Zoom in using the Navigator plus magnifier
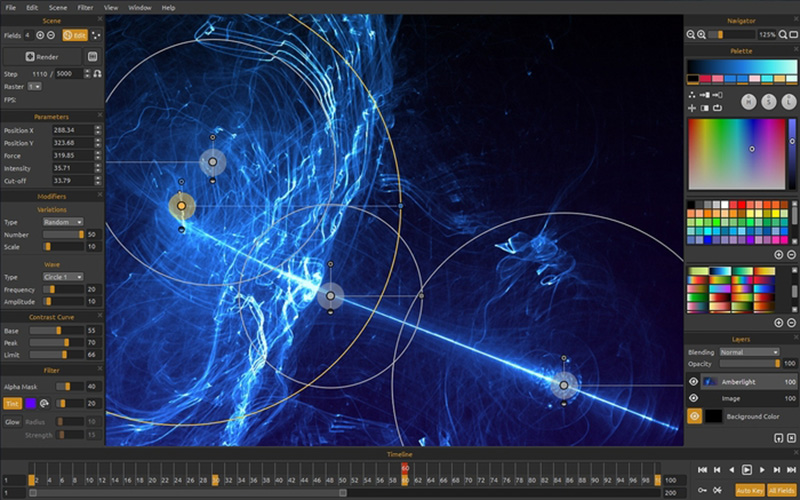Viewport: 800px width, 500px height. pyautogui.click(x=702, y=35)
